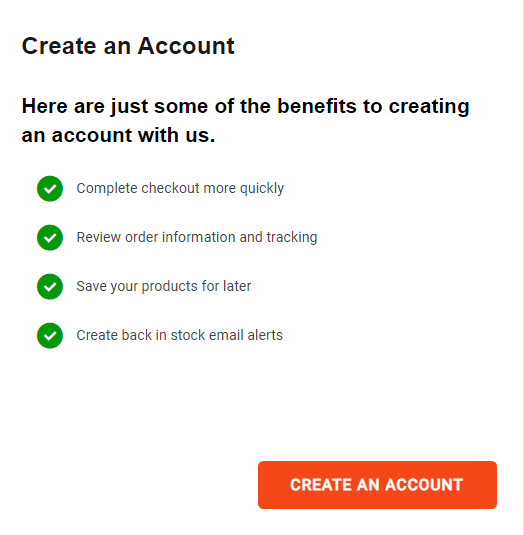Click the word 'benefits' in the bold subheading
Viewport: 524px width, 535px height.
pos(317,106)
